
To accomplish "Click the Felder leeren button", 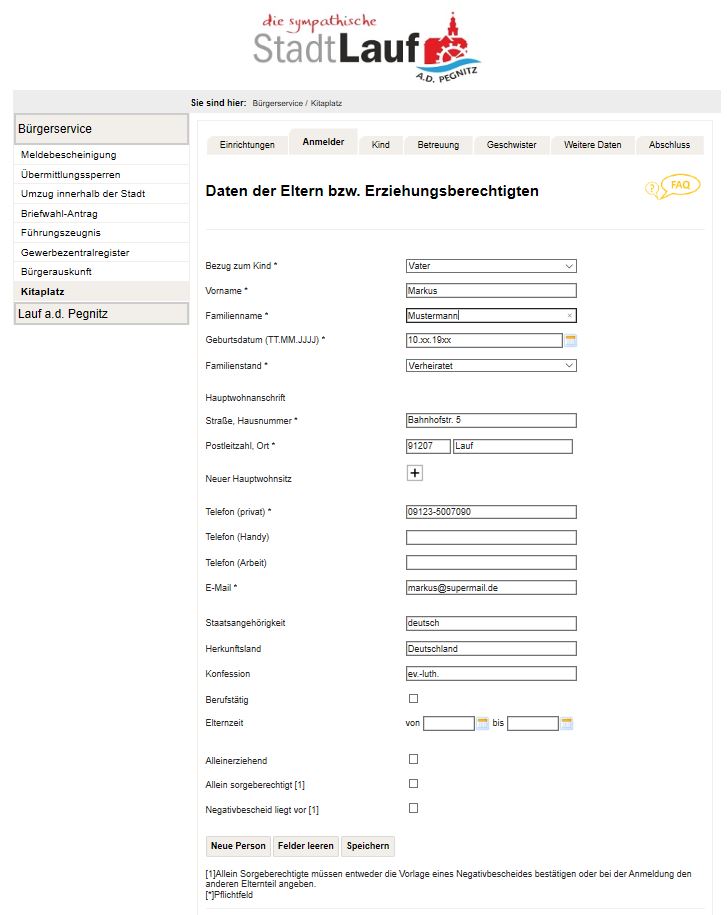I will 306,846.
